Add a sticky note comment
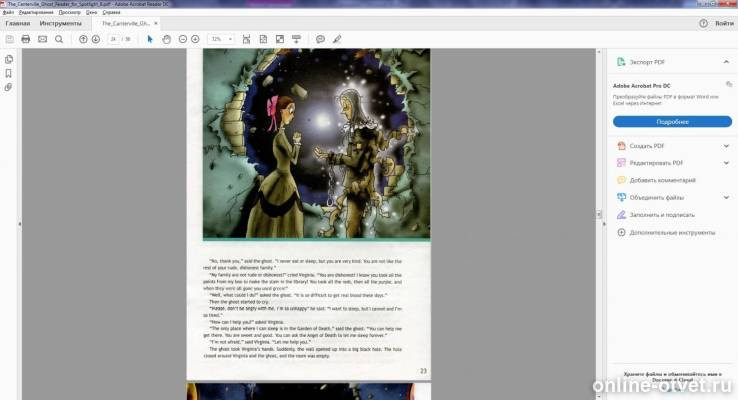 321,39
